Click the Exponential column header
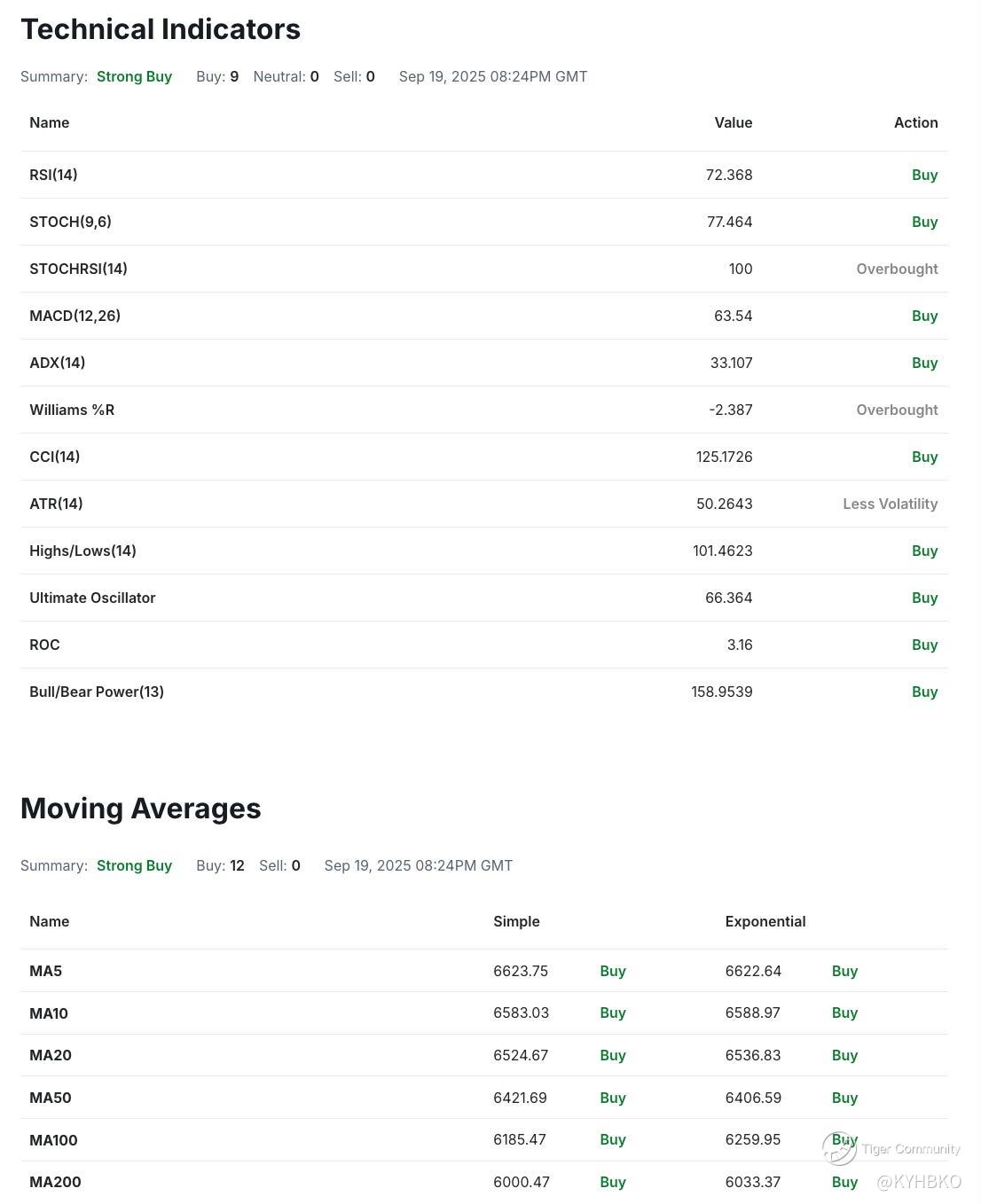Screen dimensions: 981x1204 [x=765, y=921]
